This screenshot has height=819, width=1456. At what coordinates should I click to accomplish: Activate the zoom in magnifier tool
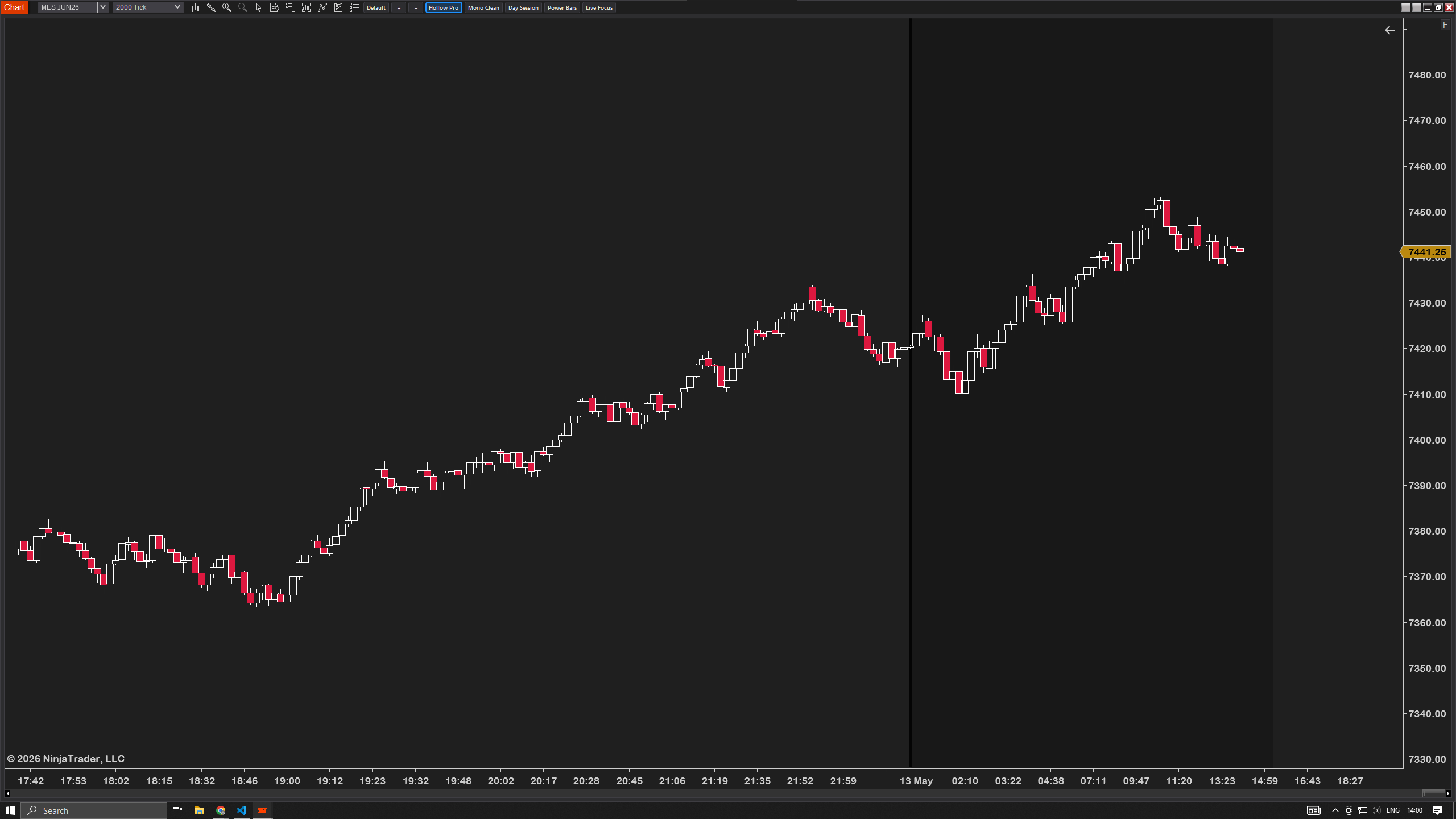[227, 7]
